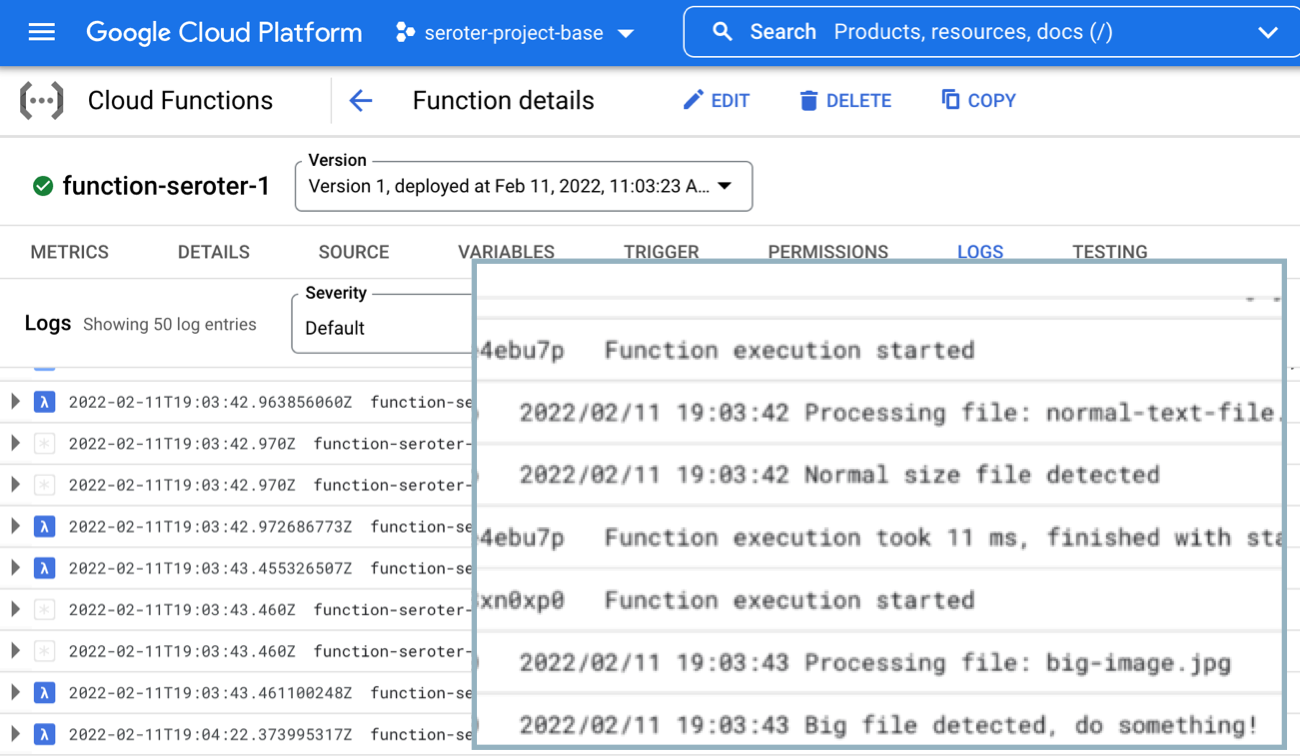The width and height of the screenshot is (1300, 756).
Task: Click lambda icon on 19:04:22.373995317Z log entry
Action: pos(44,734)
